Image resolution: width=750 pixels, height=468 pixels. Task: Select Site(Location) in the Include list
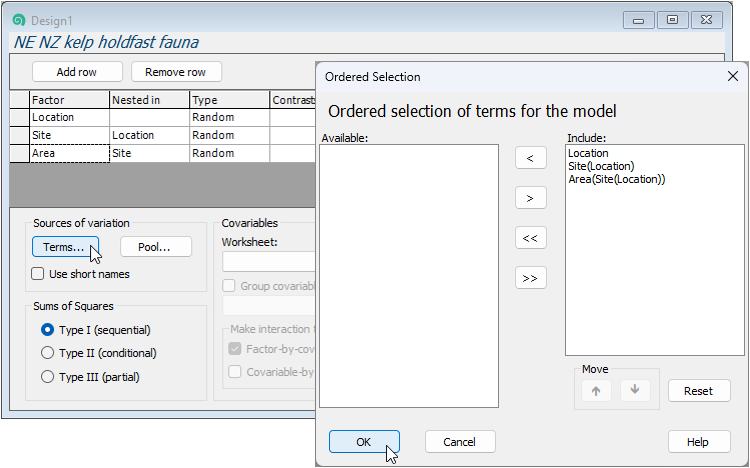point(601,166)
